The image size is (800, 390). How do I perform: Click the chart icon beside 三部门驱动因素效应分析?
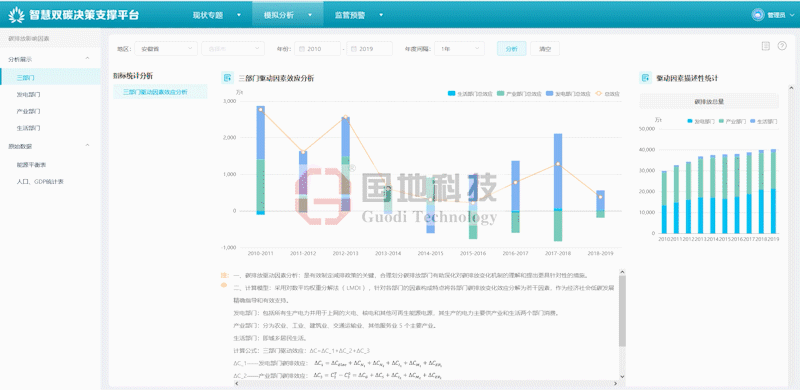227,78
